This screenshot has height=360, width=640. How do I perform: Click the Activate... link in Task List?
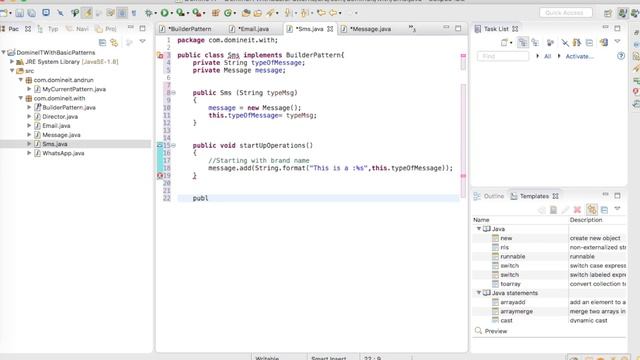click(x=579, y=56)
